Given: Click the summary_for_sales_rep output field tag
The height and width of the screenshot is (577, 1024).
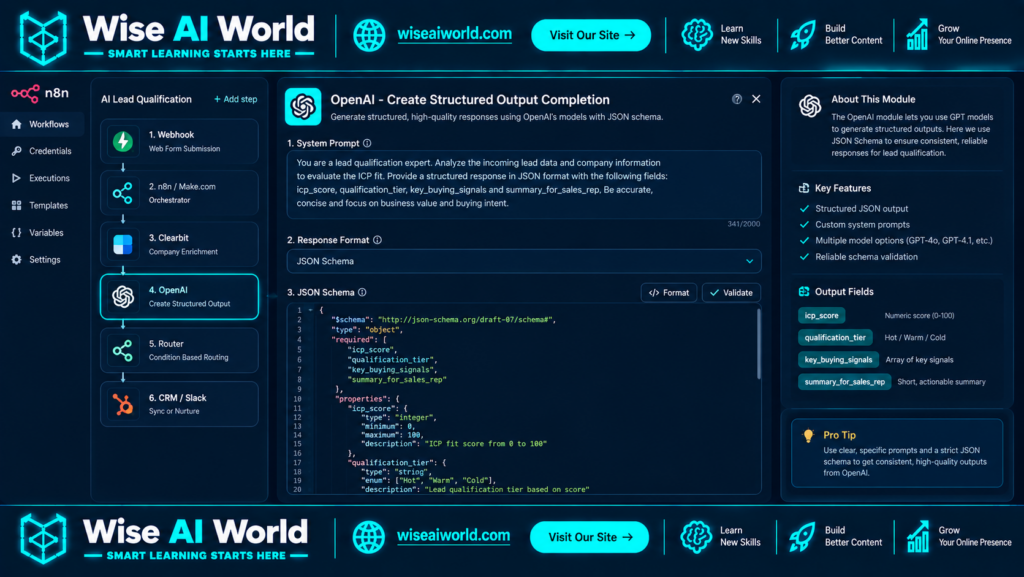Looking at the screenshot, I should 844,382.
